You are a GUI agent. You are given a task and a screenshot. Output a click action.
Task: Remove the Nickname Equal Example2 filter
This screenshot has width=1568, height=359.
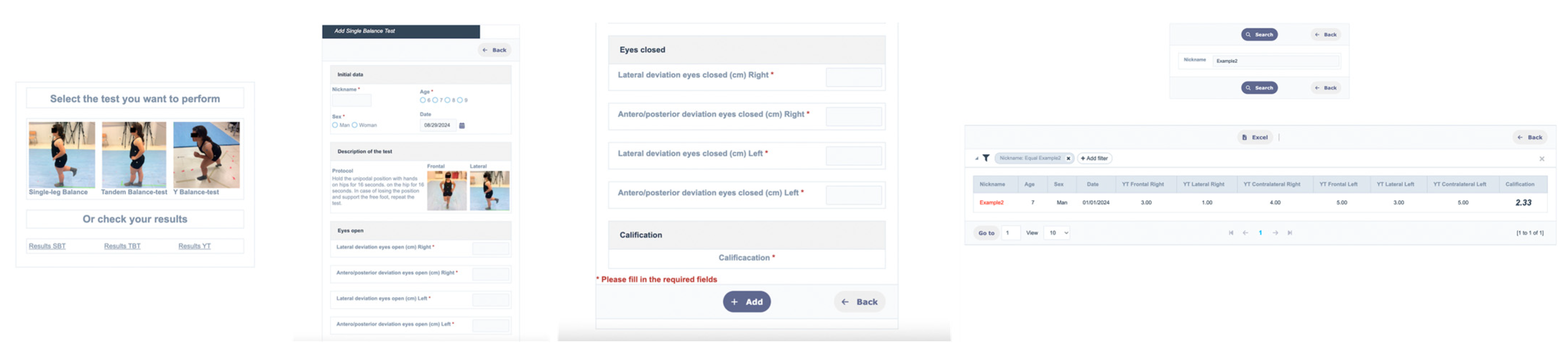[x=1068, y=158]
